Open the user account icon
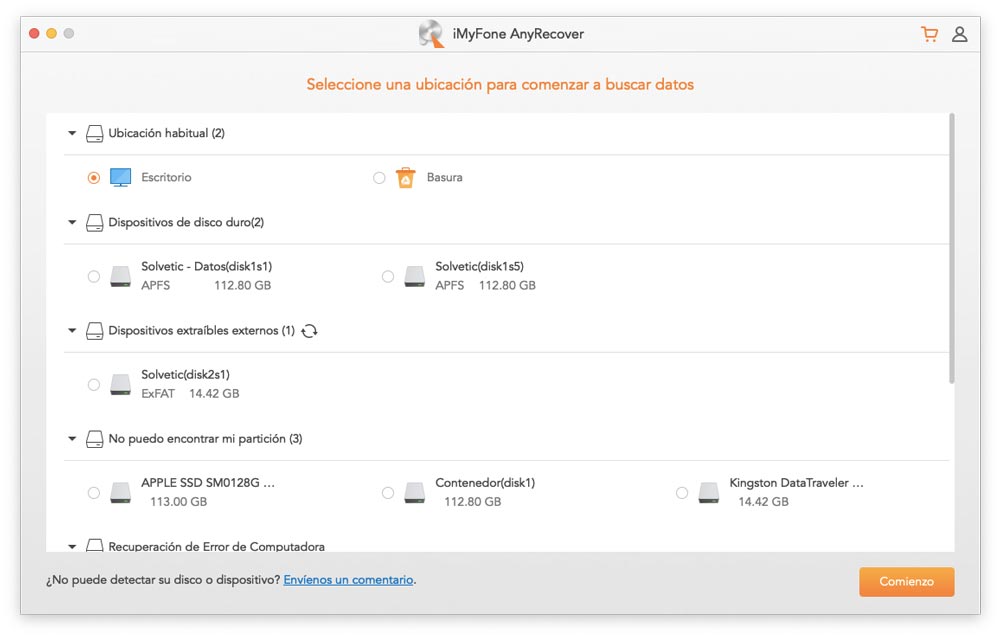The image size is (1000, 637). (959, 34)
